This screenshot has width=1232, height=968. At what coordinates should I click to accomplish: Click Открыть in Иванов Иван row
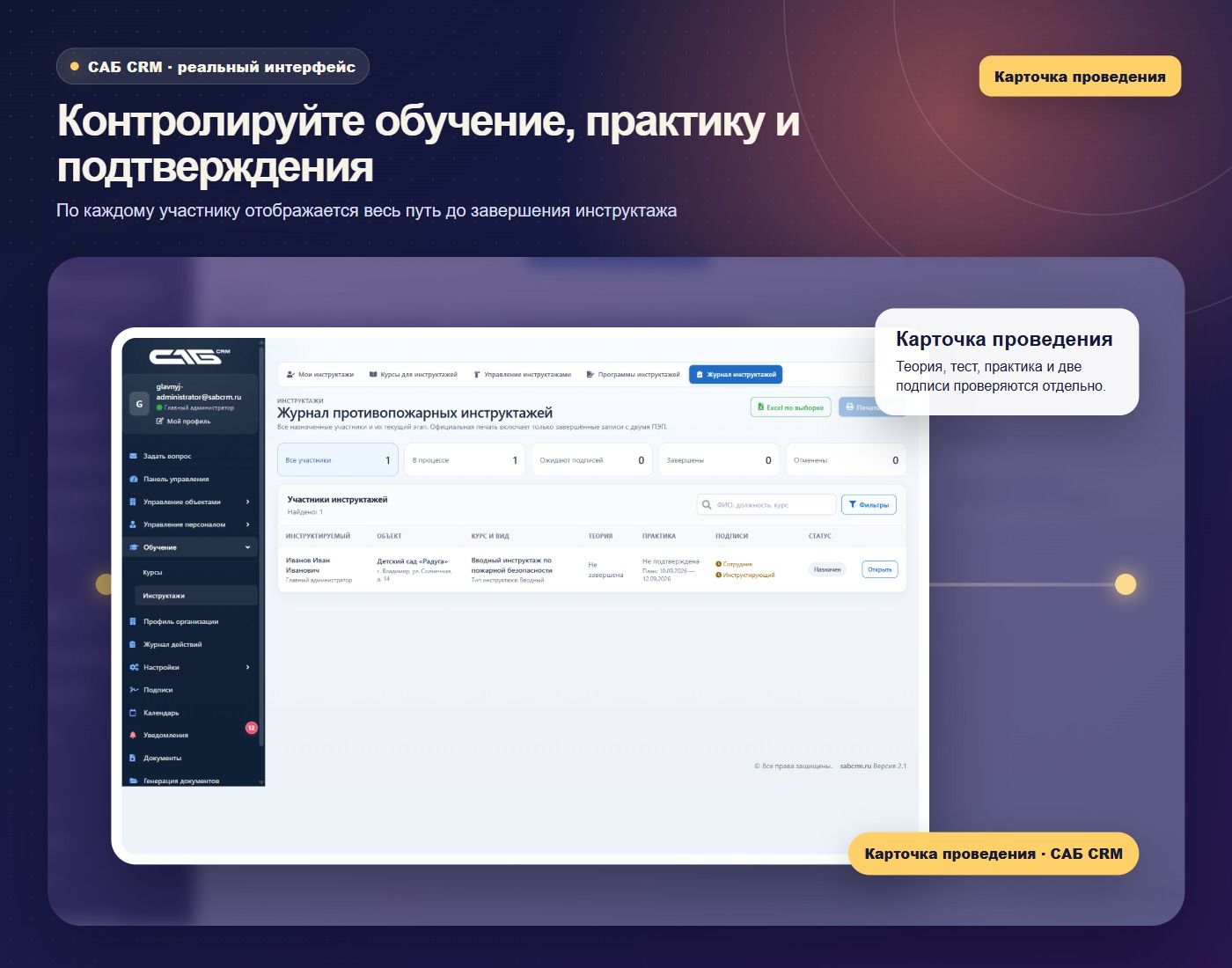tap(879, 569)
